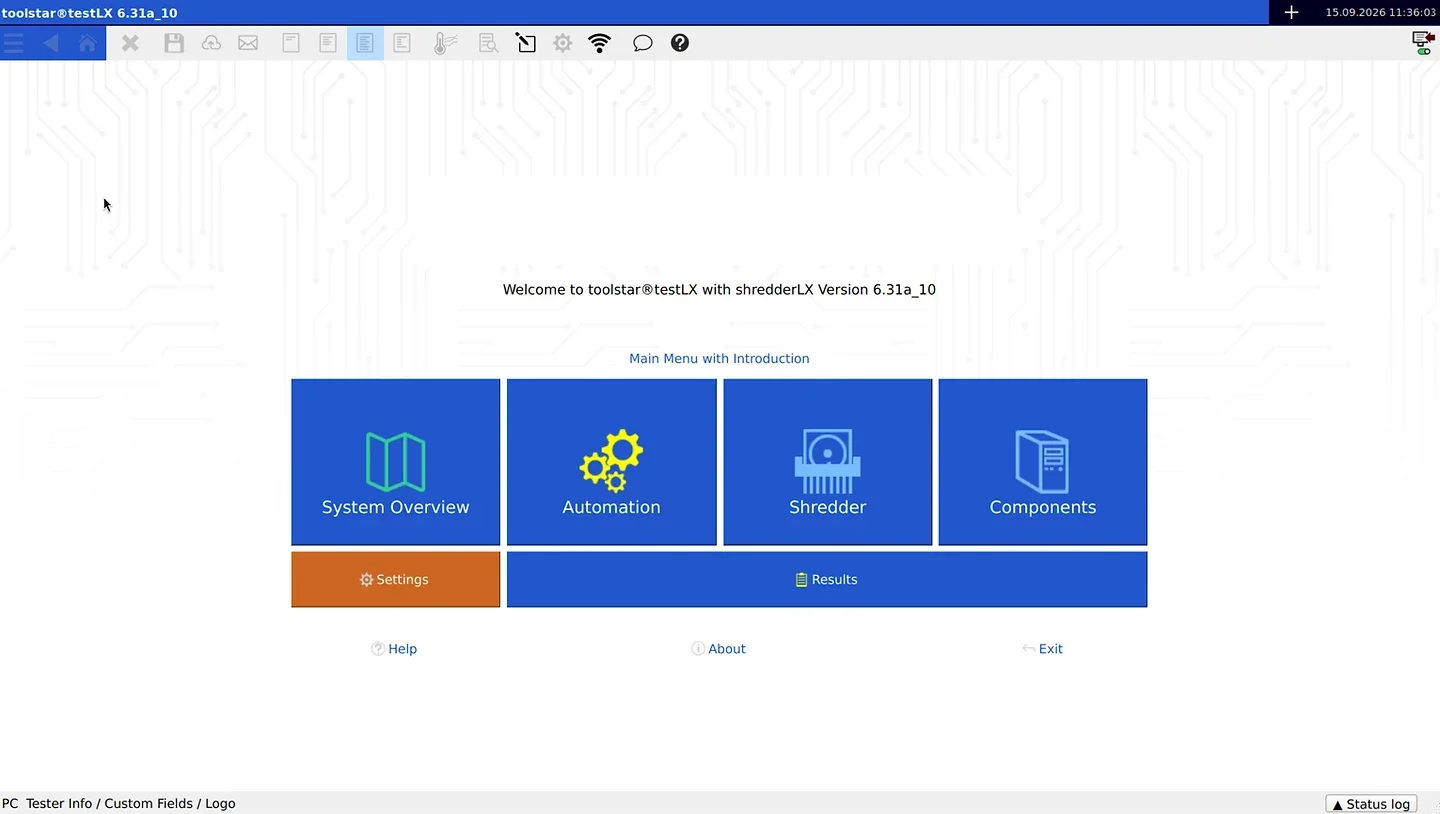Click the Help link
The width and height of the screenshot is (1440, 814).
click(x=394, y=649)
